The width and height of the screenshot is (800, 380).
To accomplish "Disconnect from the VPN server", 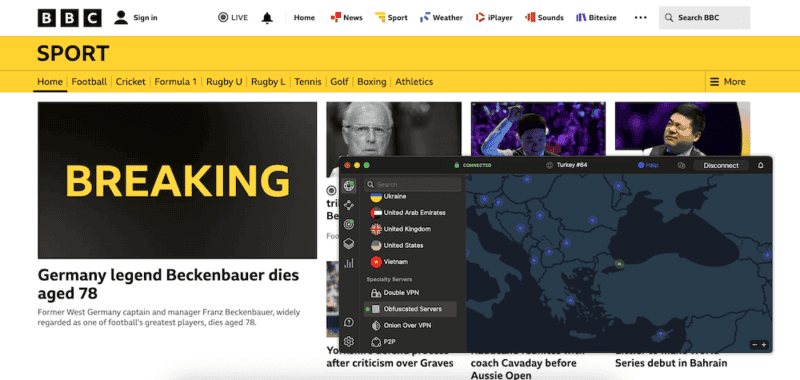I will point(721,165).
